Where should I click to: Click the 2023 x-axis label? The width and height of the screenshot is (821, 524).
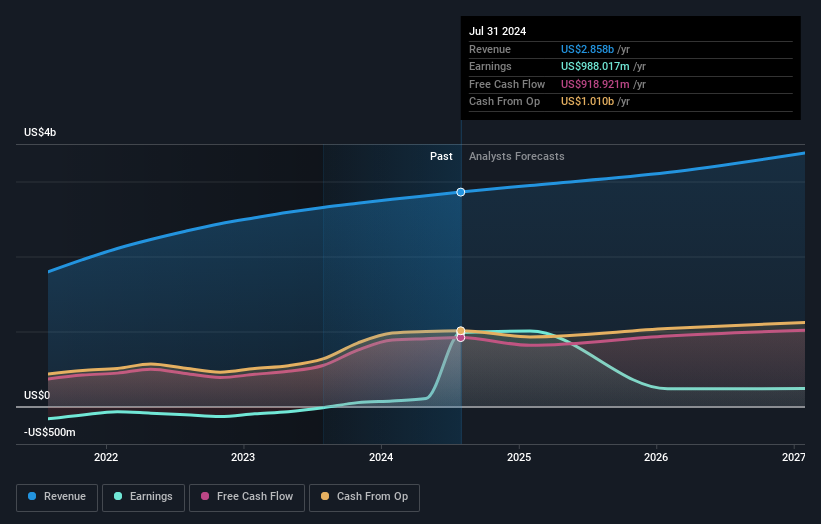[243, 457]
